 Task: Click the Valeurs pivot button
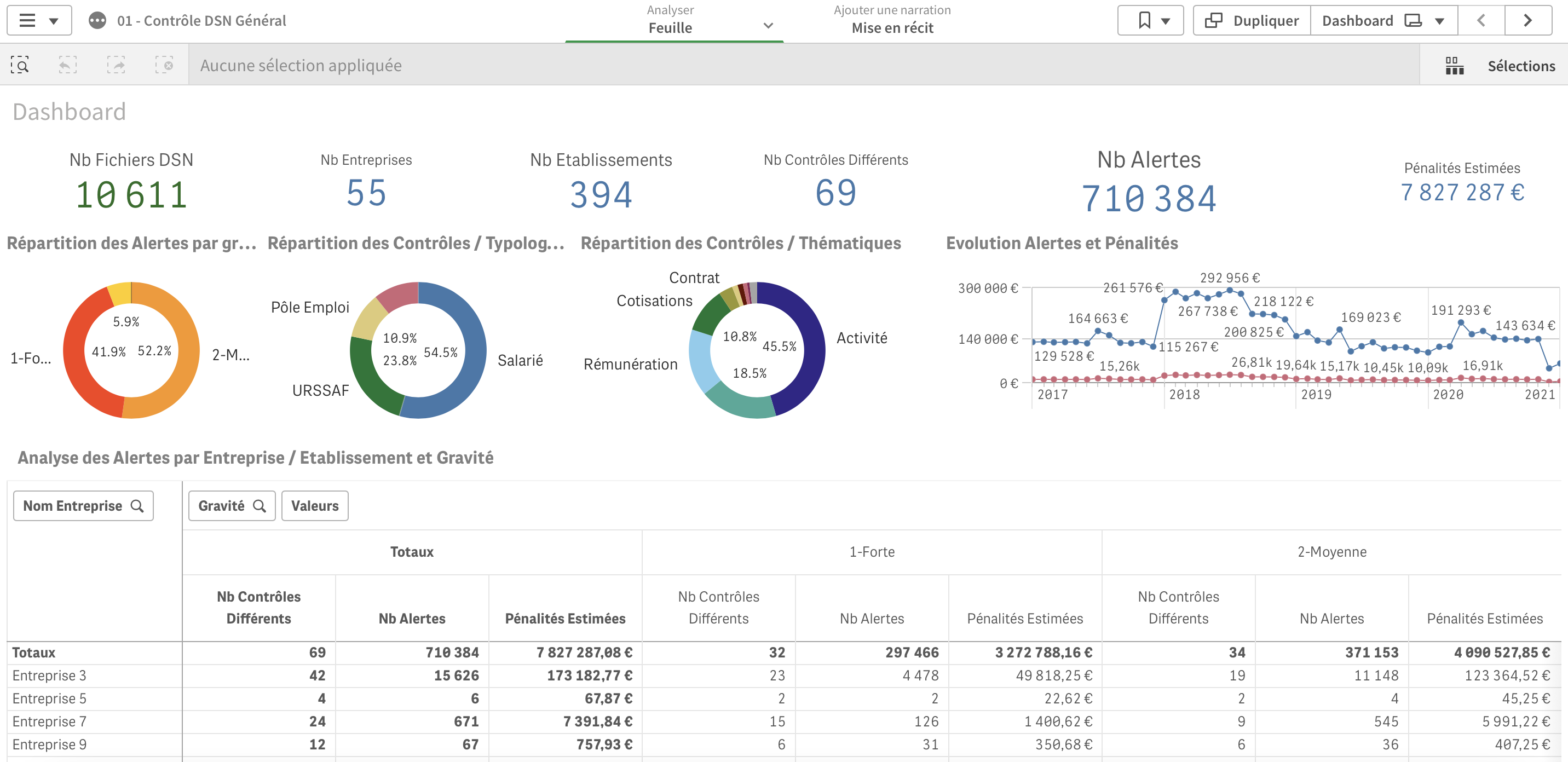[x=315, y=506]
